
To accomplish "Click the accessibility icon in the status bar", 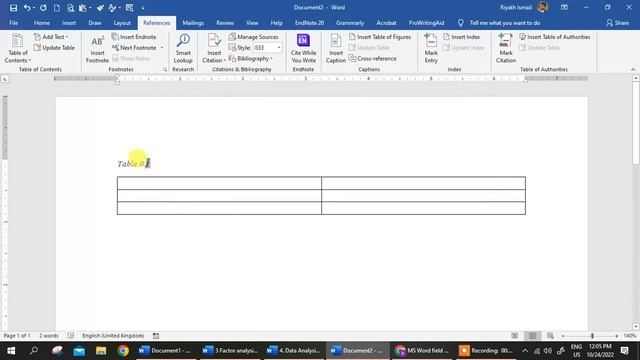I will click(156, 336).
